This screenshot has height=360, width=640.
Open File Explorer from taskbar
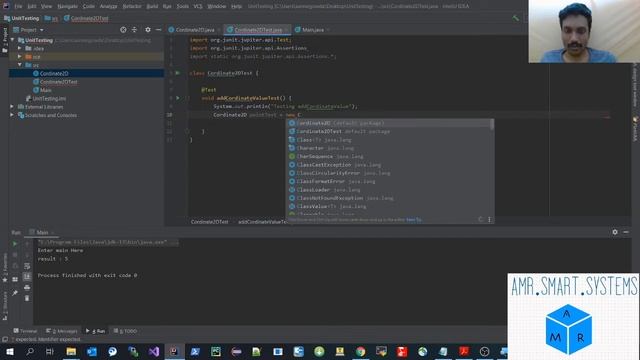[x=71, y=351]
